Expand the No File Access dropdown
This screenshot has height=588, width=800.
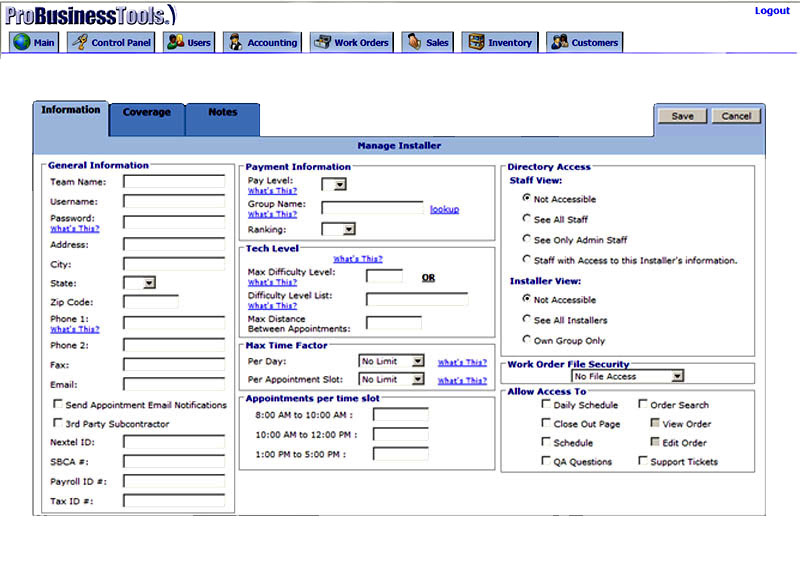click(x=627, y=376)
